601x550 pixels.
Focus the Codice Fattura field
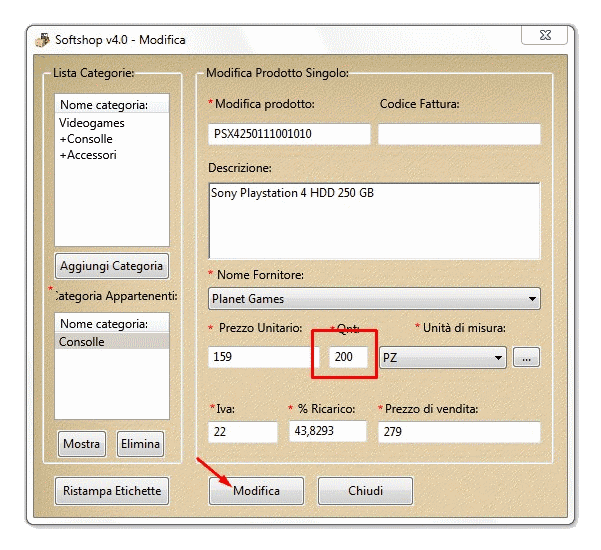(x=459, y=134)
